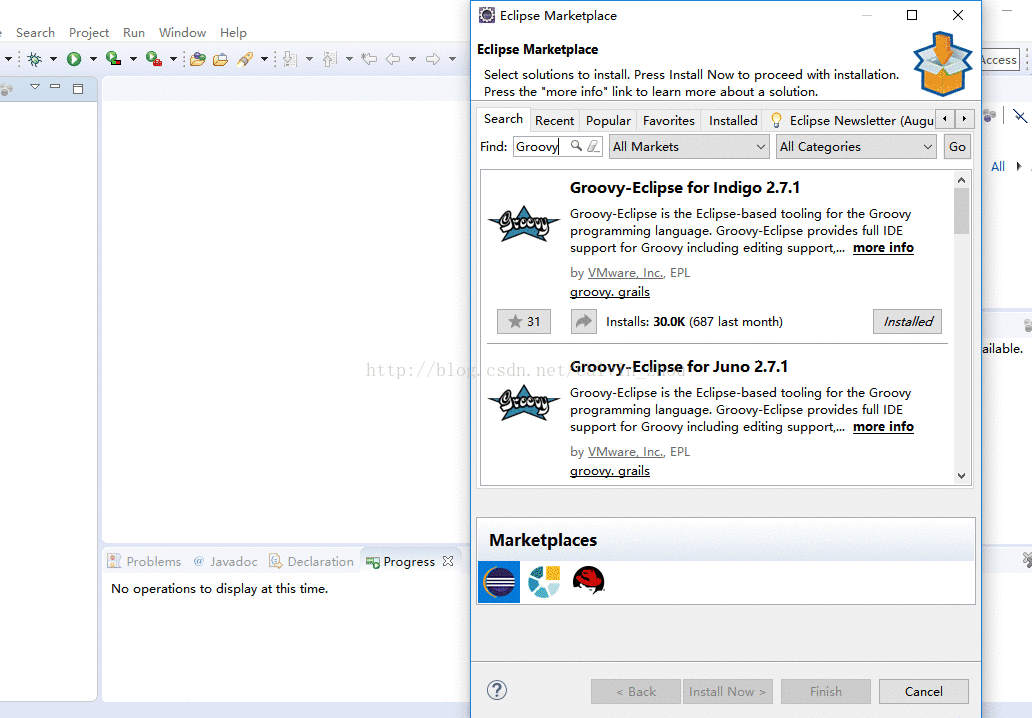Image resolution: width=1032 pixels, height=718 pixels.
Task: Click the Run External Tools icon with red toolbox
Action: tap(153, 59)
